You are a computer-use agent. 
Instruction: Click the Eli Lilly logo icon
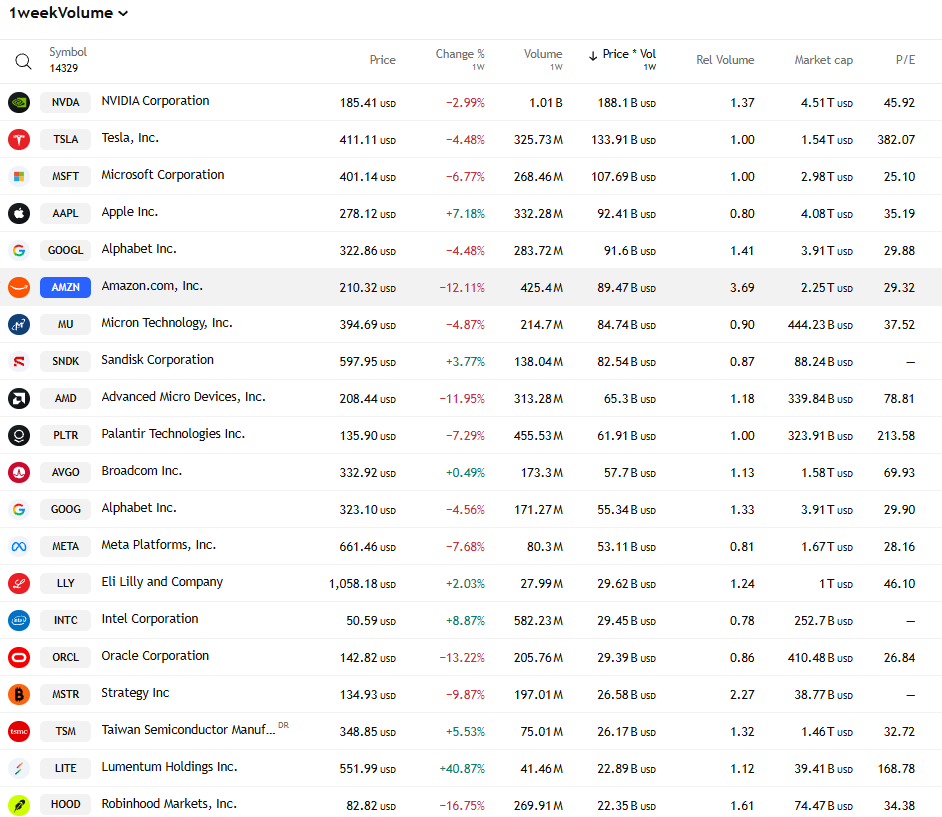(x=19, y=583)
